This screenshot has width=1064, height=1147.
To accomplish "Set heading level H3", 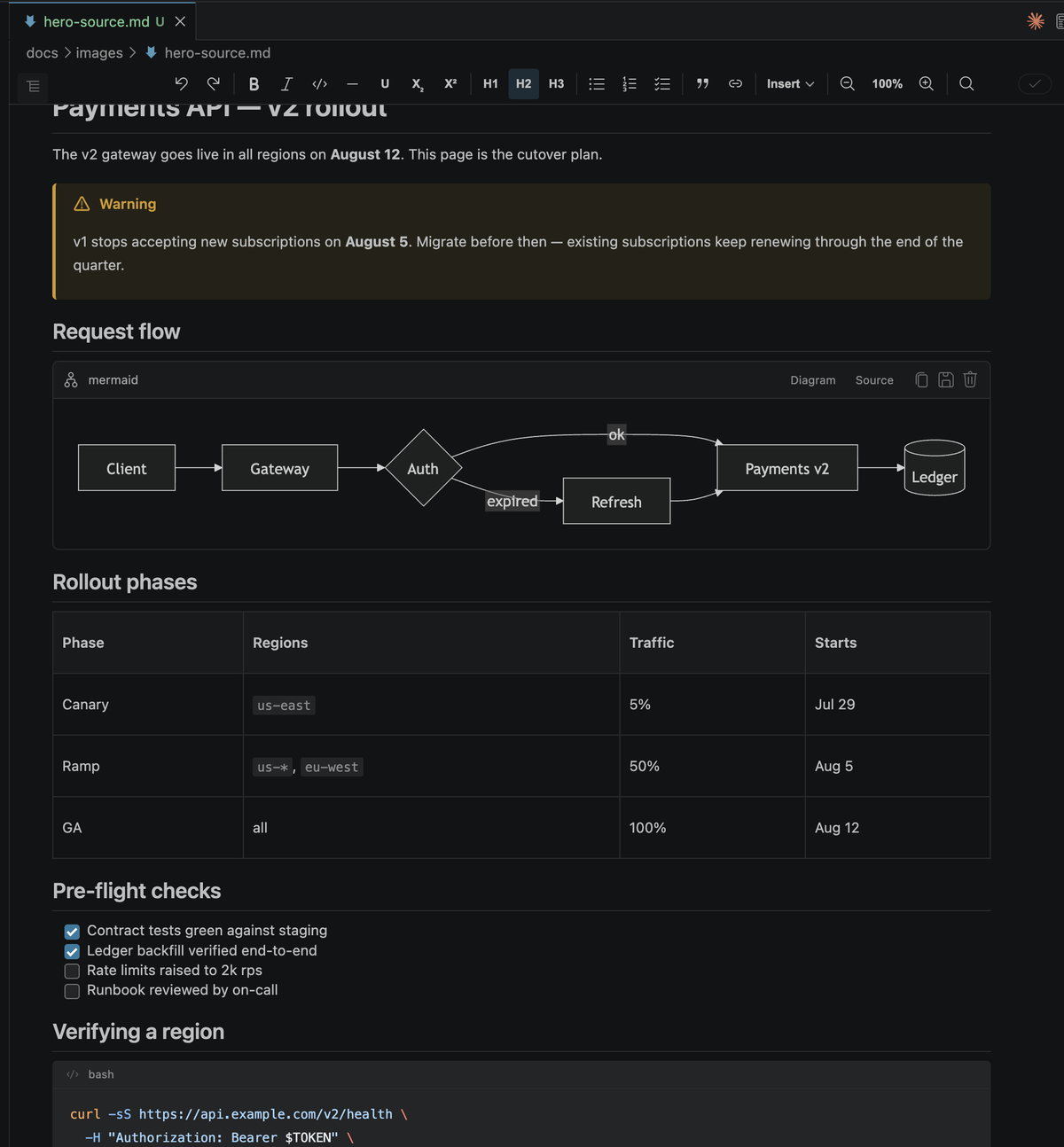I will point(556,83).
